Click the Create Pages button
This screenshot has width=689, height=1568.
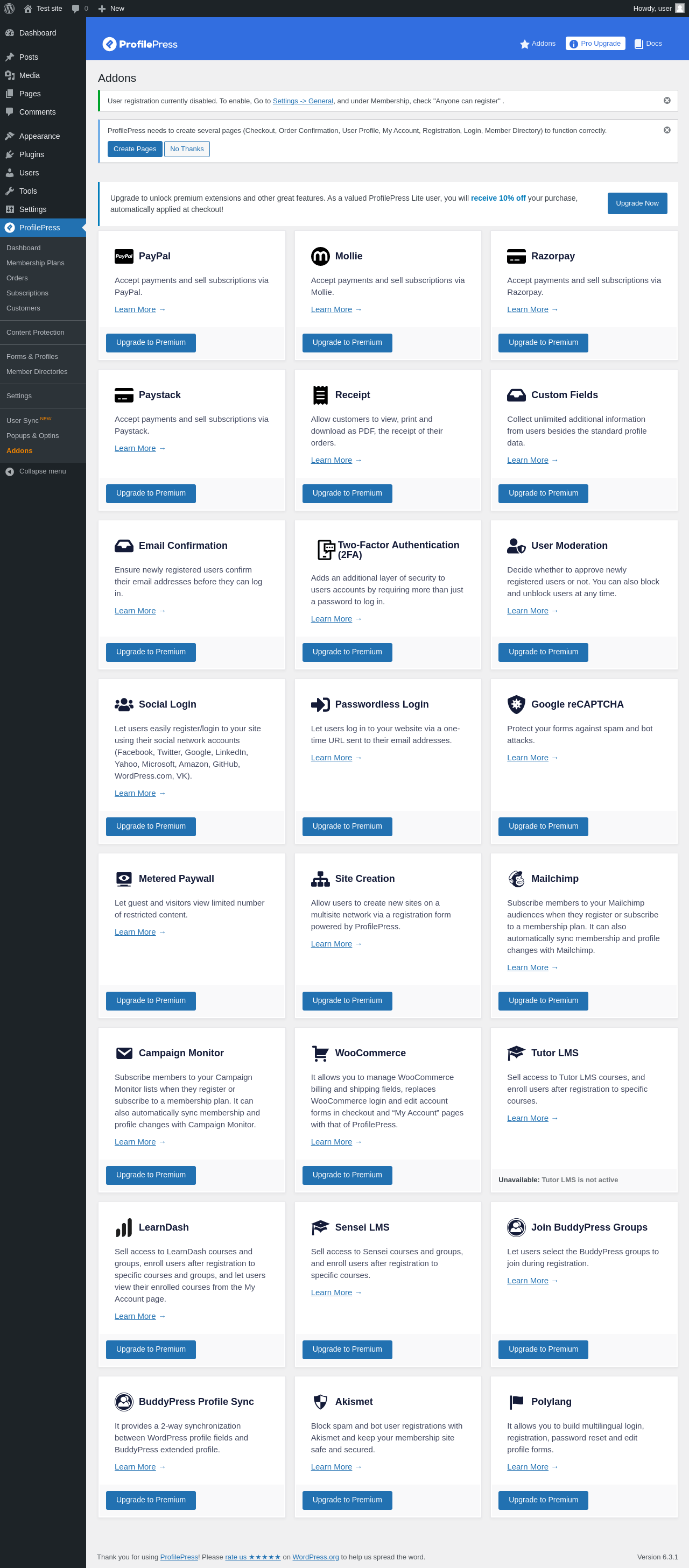(135, 149)
